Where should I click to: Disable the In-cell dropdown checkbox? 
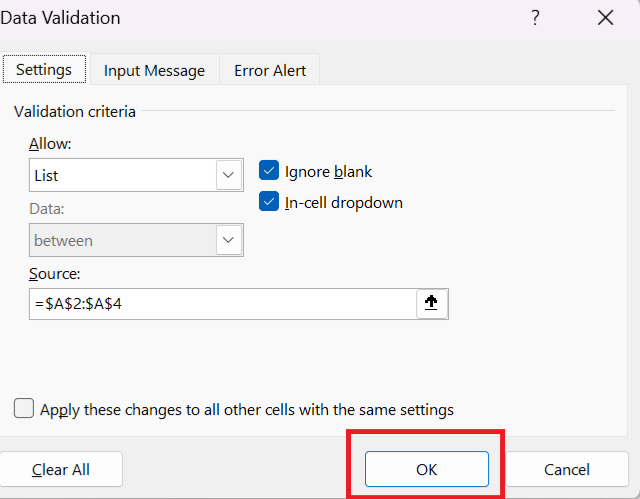(x=268, y=202)
